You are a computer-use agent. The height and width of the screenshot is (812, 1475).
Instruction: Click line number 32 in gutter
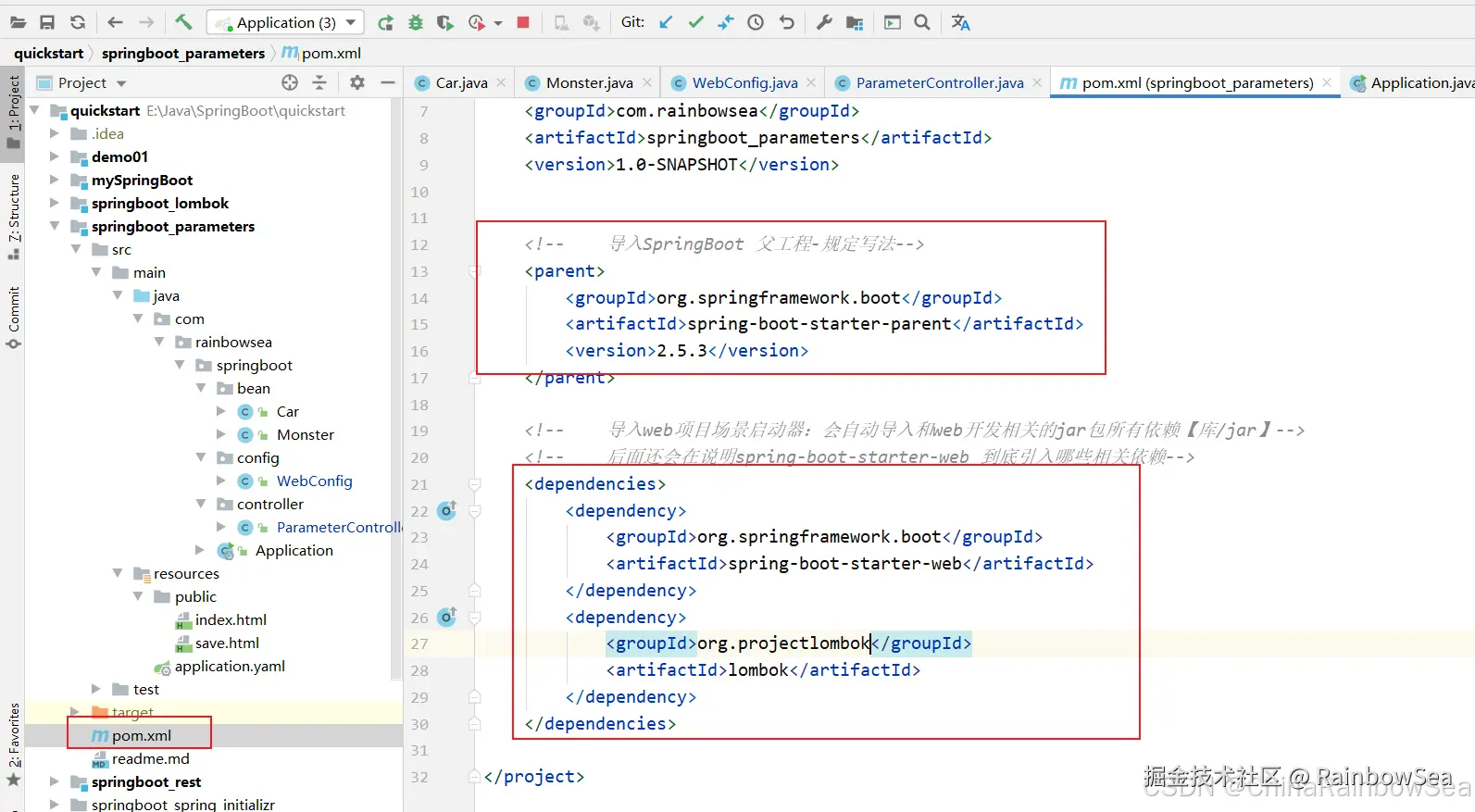click(419, 777)
